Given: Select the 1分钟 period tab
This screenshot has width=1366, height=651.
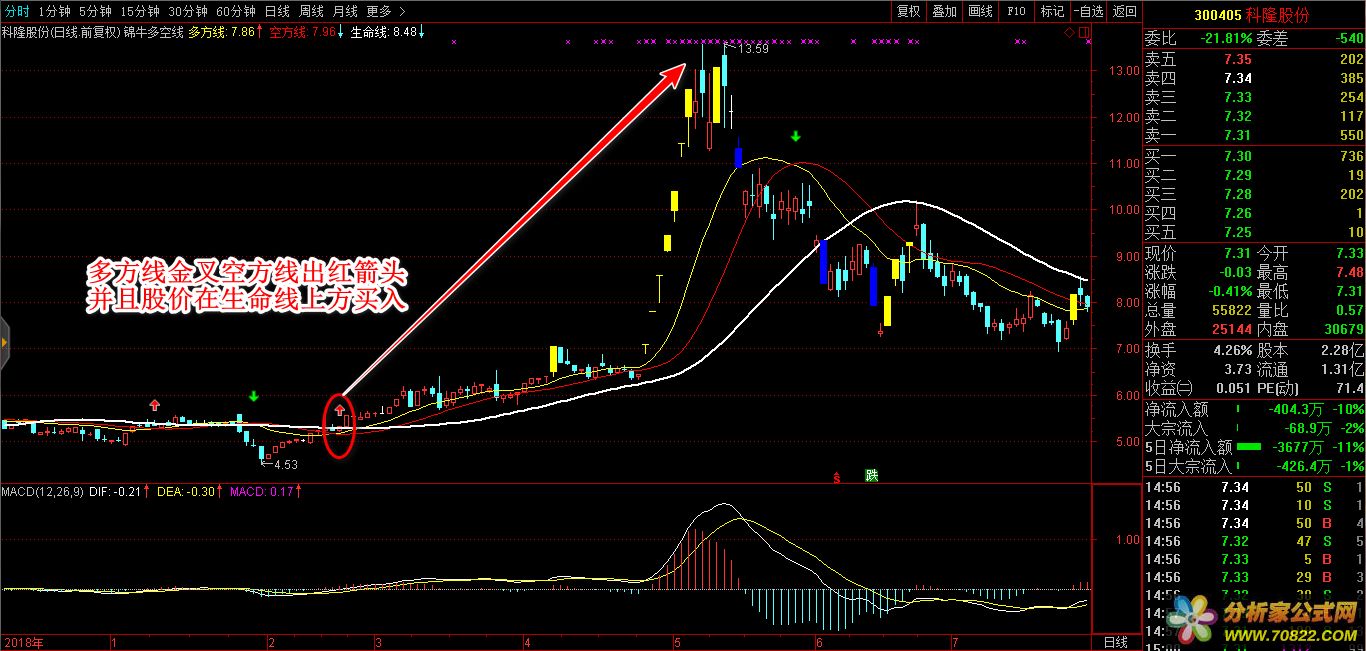Looking at the screenshot, I should click(x=54, y=11).
